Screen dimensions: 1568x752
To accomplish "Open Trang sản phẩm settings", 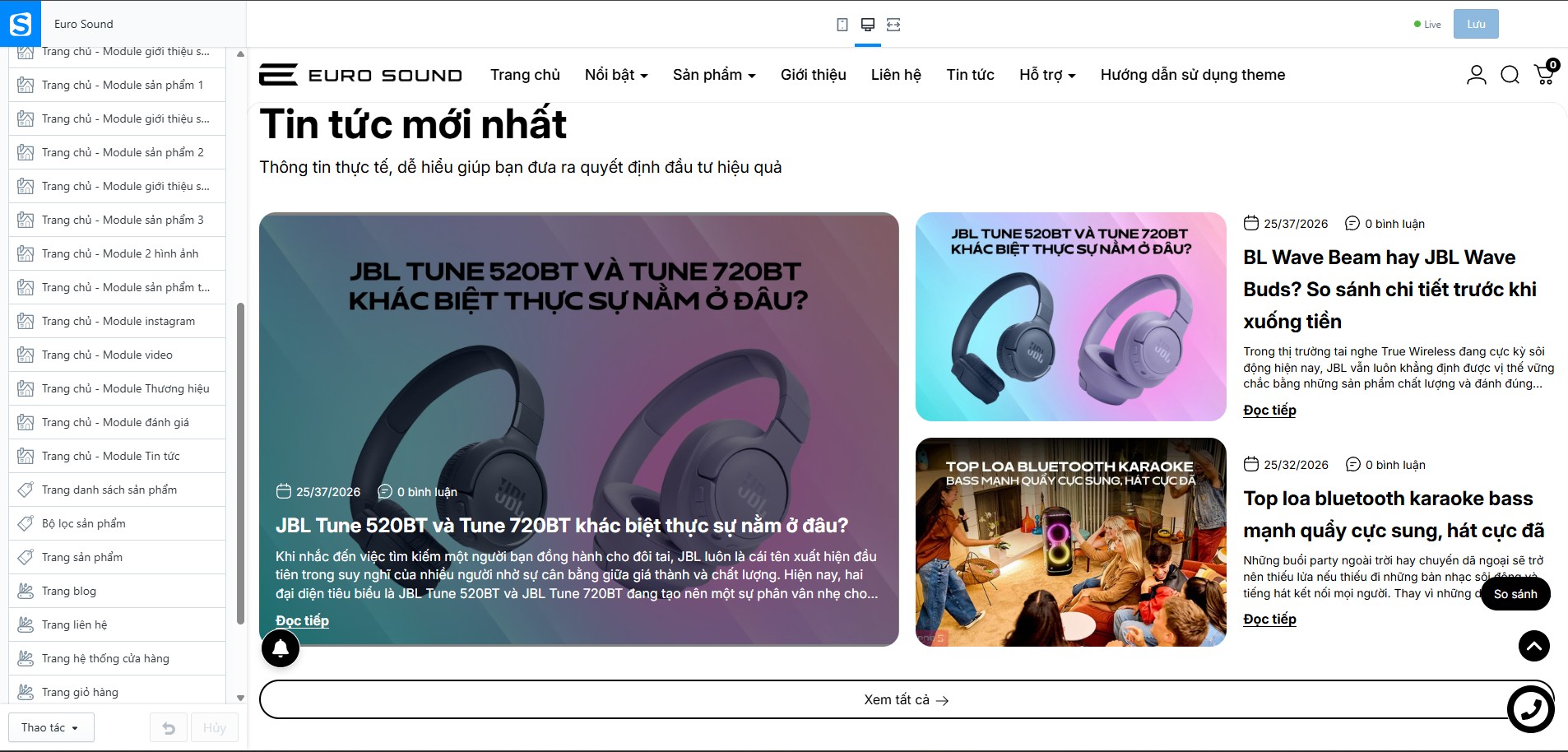I will coord(117,557).
